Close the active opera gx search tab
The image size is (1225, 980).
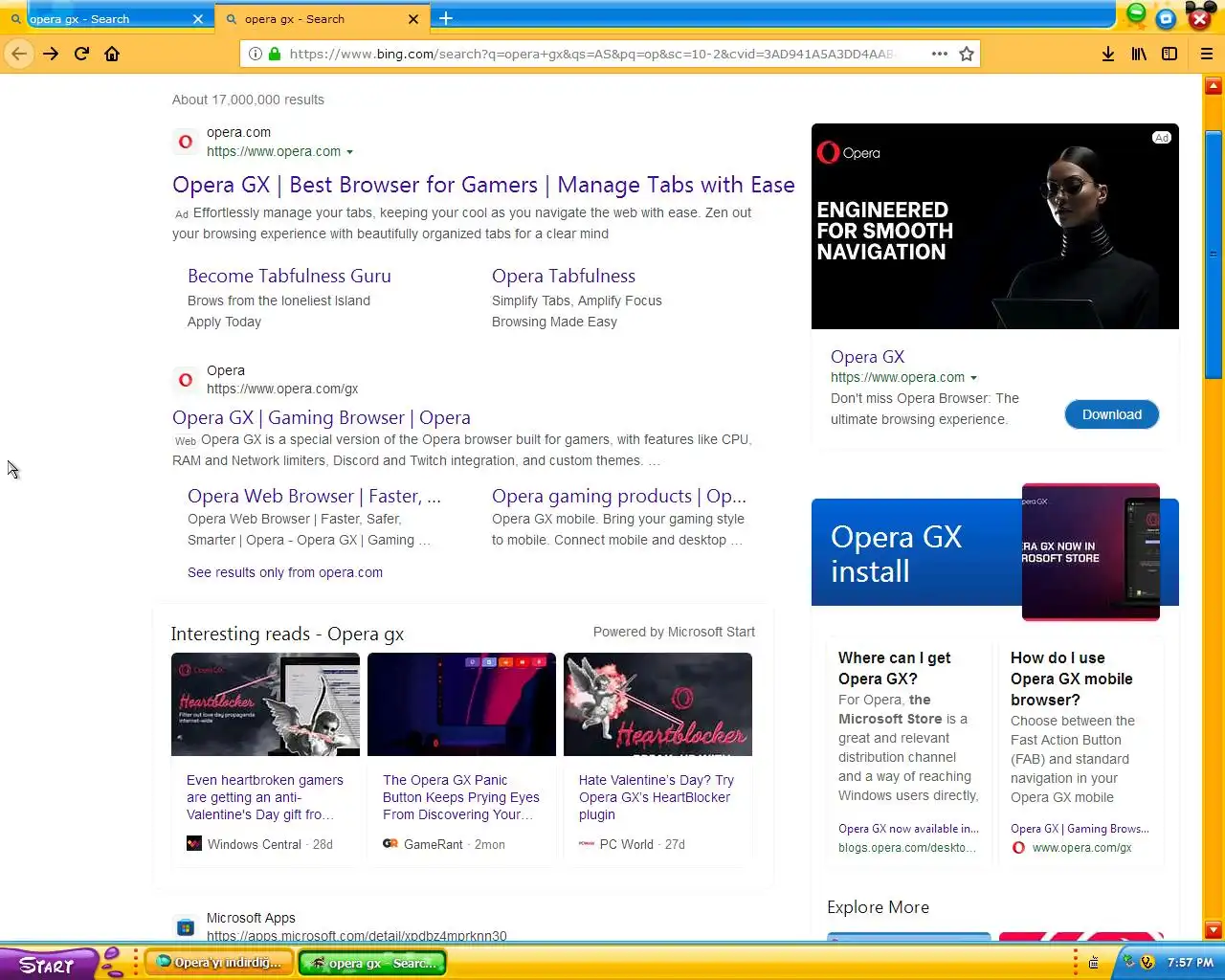click(413, 19)
